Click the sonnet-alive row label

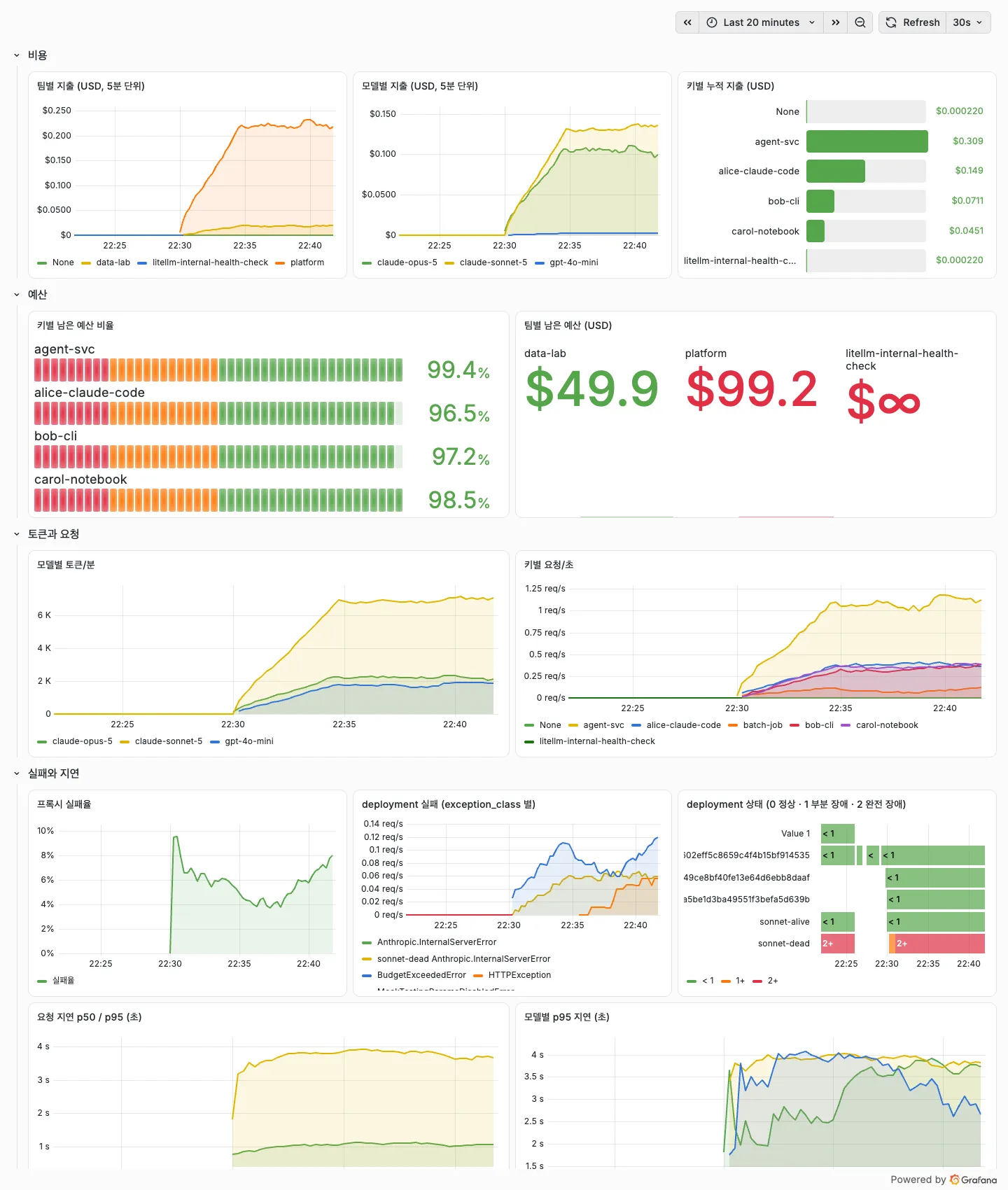coord(784,922)
